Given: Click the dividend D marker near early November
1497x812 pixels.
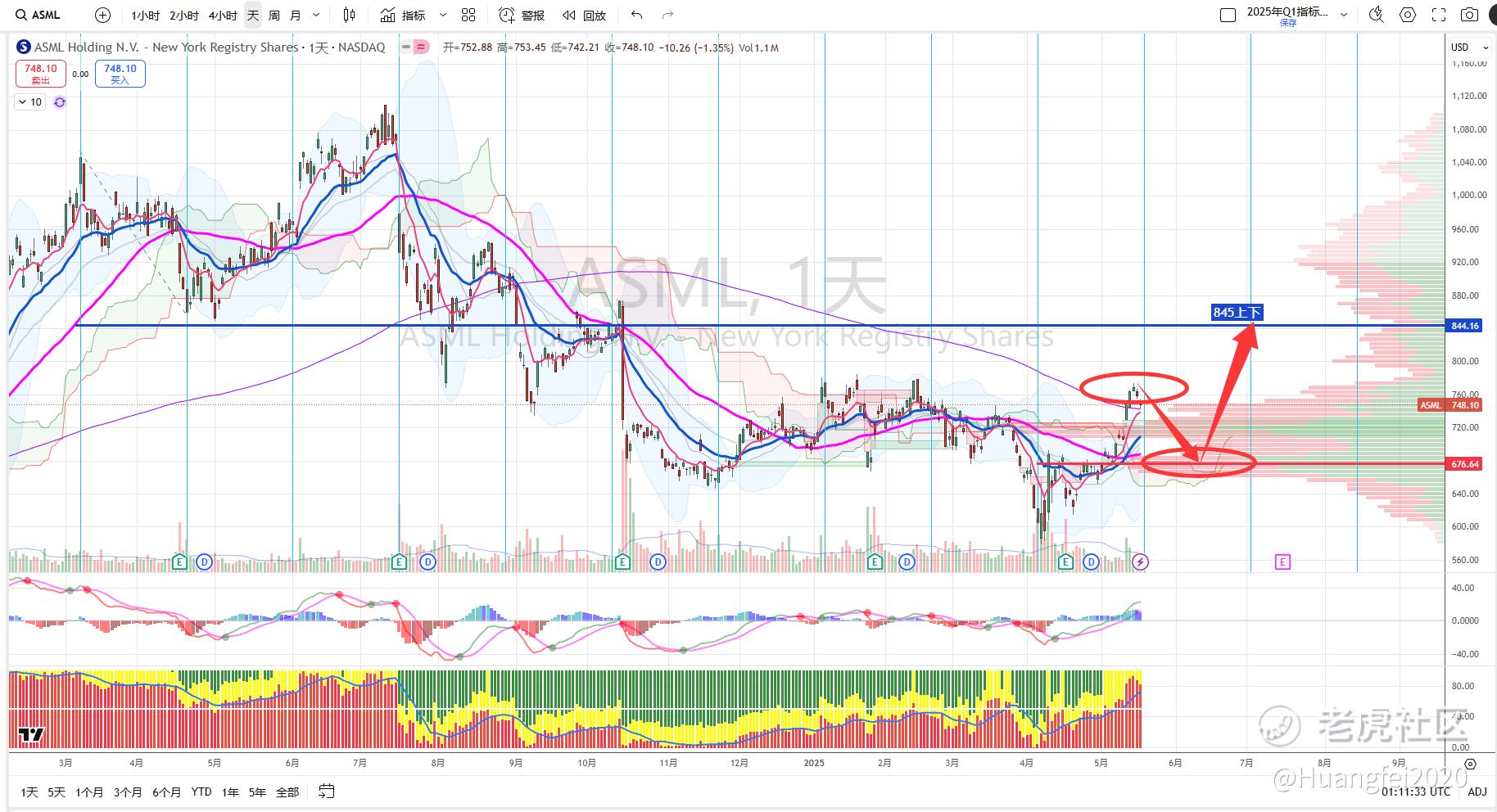Looking at the screenshot, I should pos(658,562).
